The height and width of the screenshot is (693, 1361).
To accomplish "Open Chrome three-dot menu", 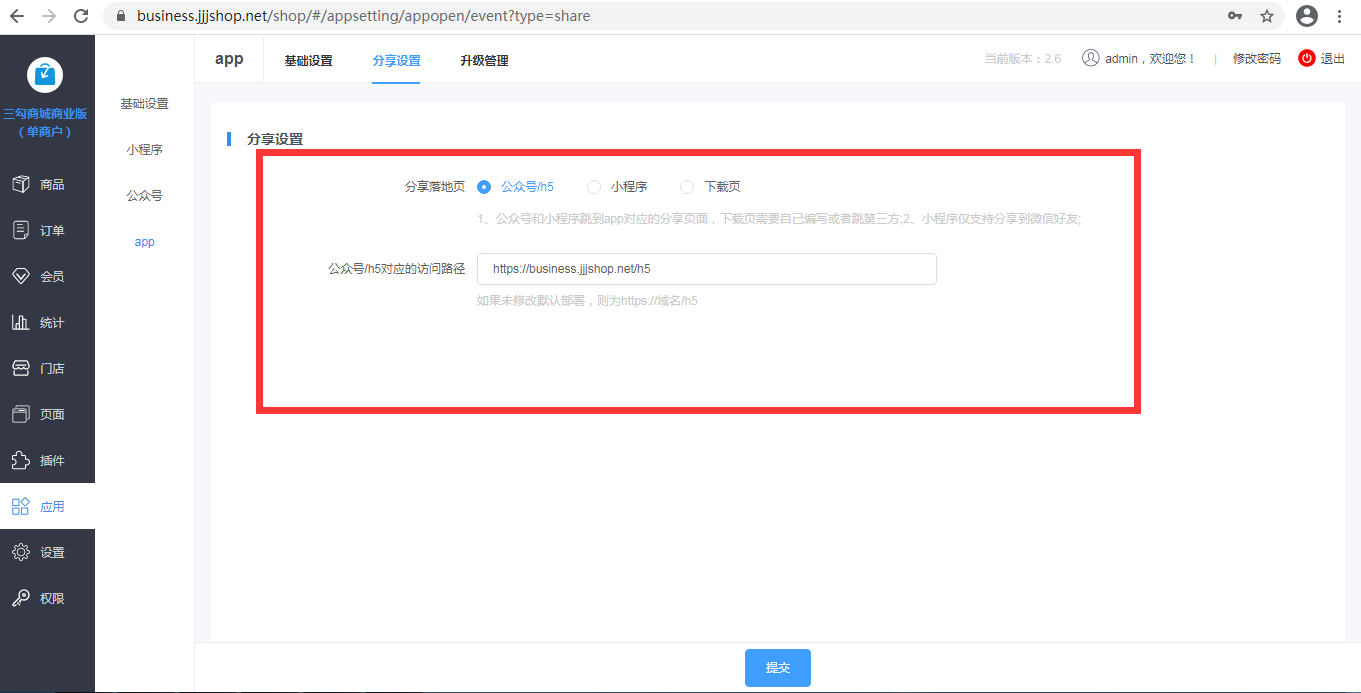I will 1339,16.
